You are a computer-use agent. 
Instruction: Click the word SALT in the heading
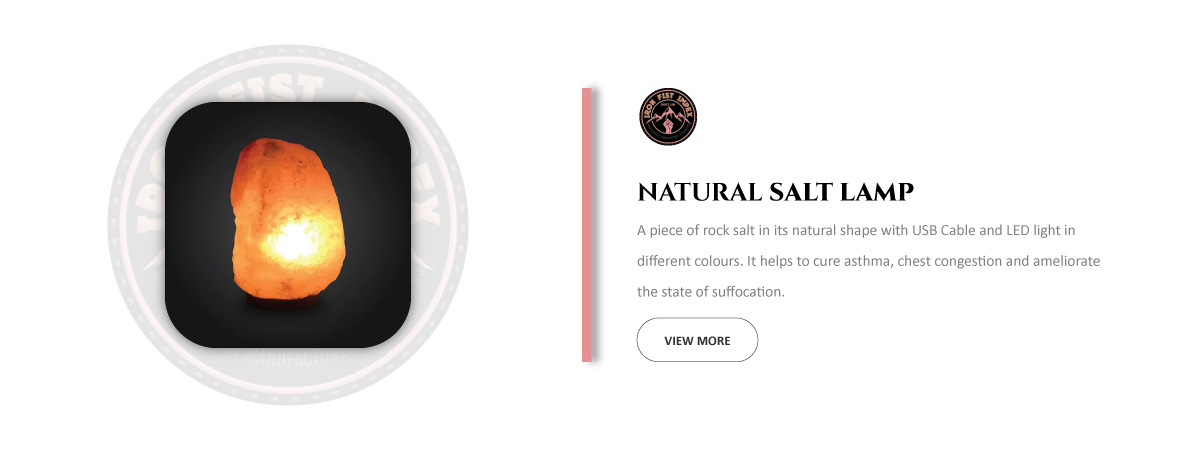click(x=800, y=192)
